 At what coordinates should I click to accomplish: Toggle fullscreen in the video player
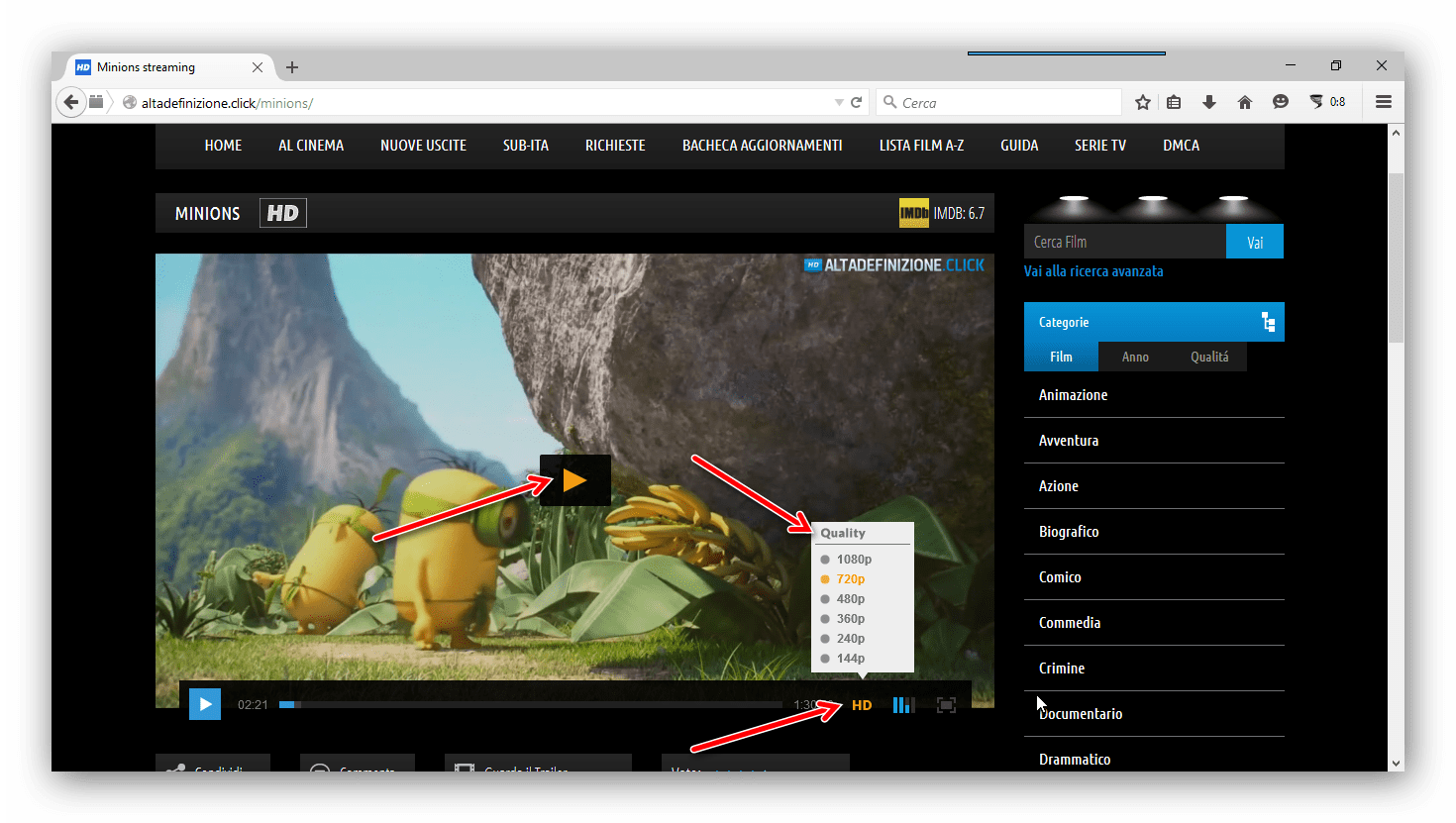tap(946, 705)
